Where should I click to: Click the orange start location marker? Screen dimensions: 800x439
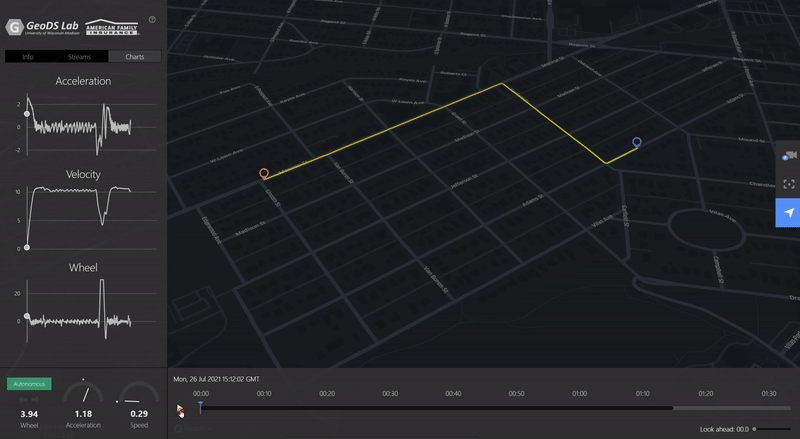pos(264,174)
